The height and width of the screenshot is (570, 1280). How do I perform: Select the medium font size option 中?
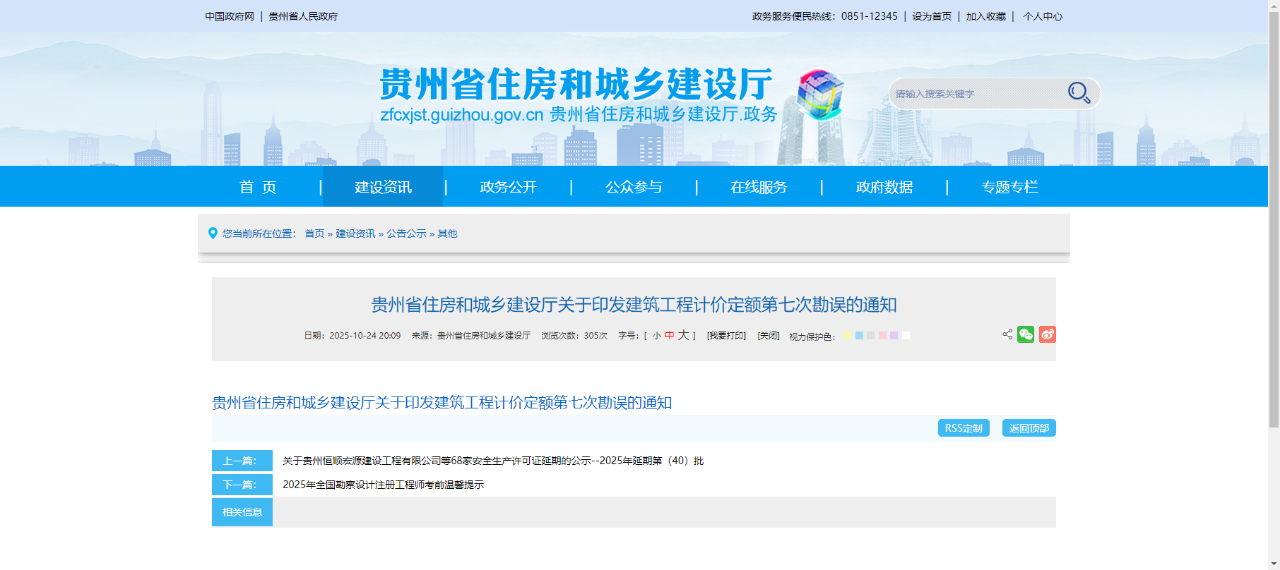pyautogui.click(x=670, y=336)
